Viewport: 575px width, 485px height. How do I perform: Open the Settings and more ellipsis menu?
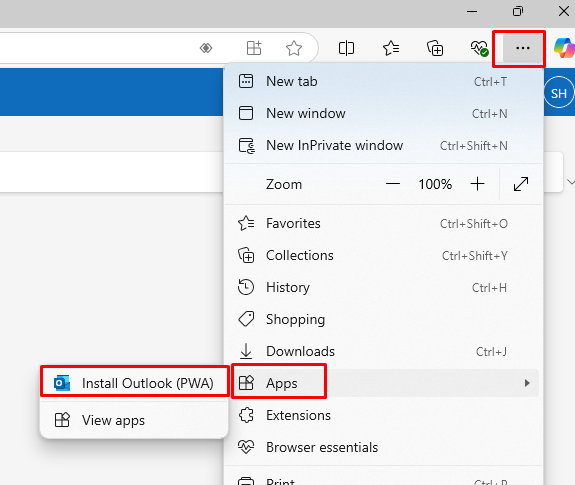tap(523, 48)
